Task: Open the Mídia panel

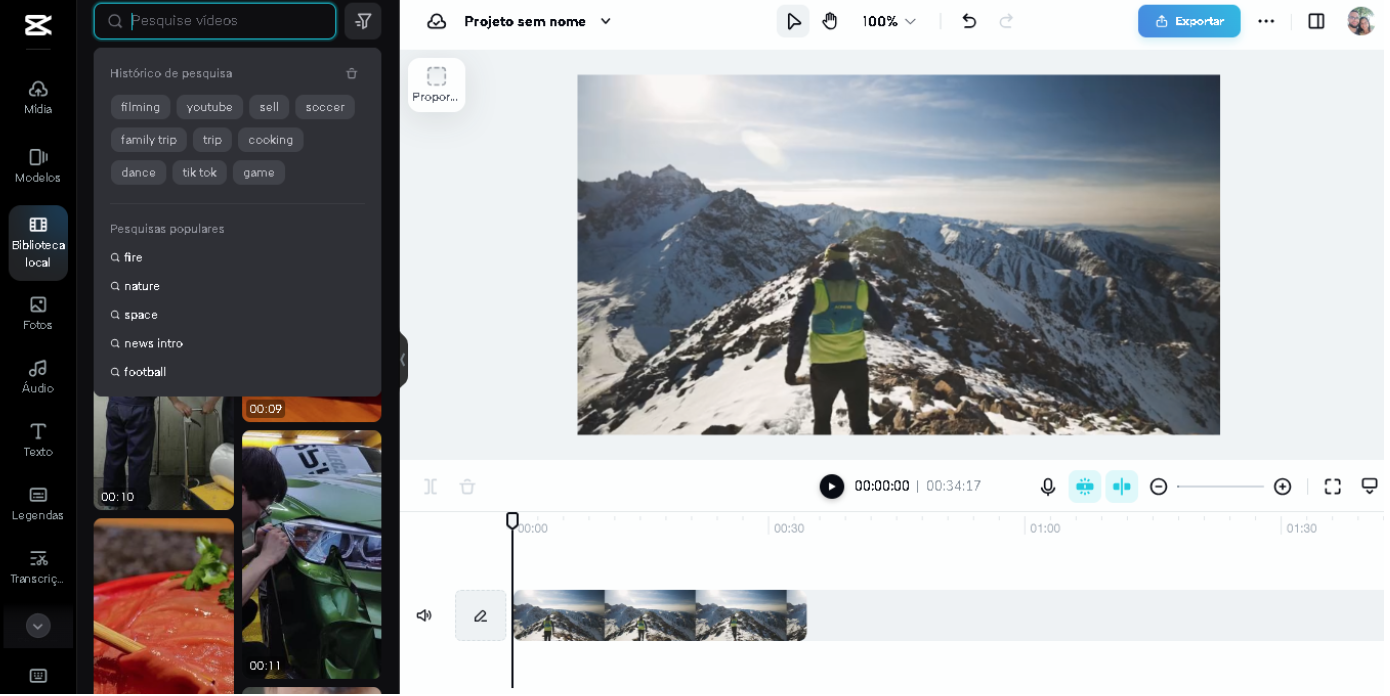Action: click(38, 97)
